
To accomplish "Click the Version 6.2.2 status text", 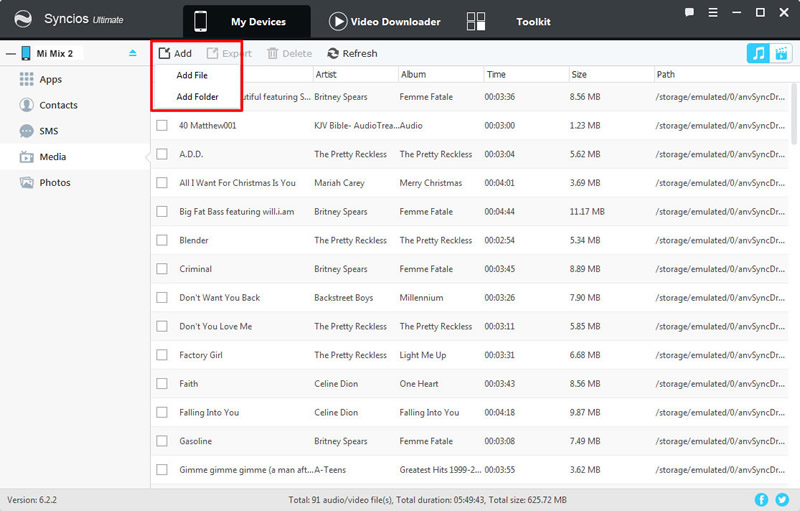I will tap(32, 500).
